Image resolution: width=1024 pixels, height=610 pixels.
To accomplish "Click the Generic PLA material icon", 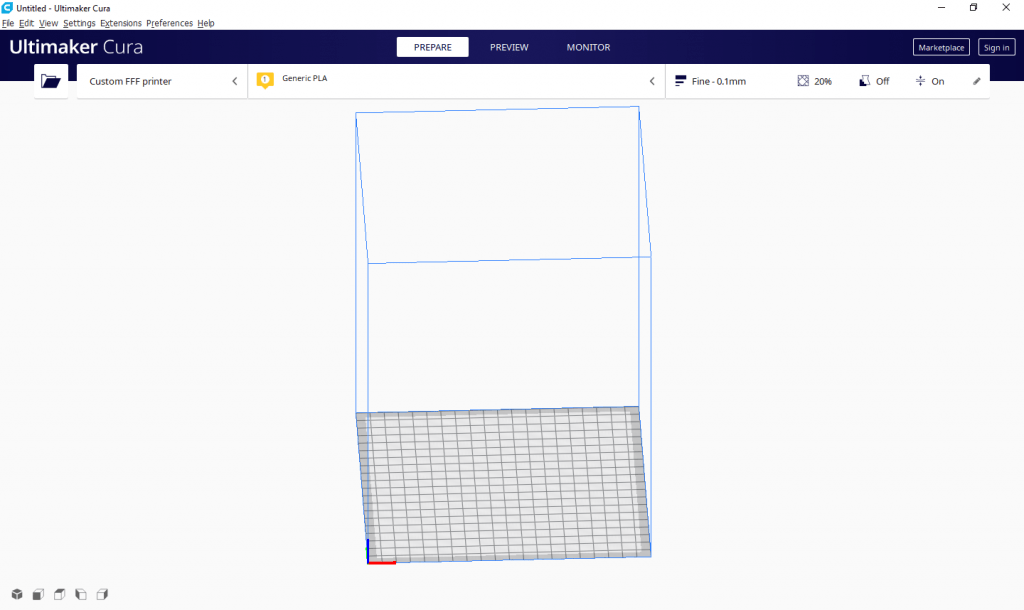I will (265, 80).
